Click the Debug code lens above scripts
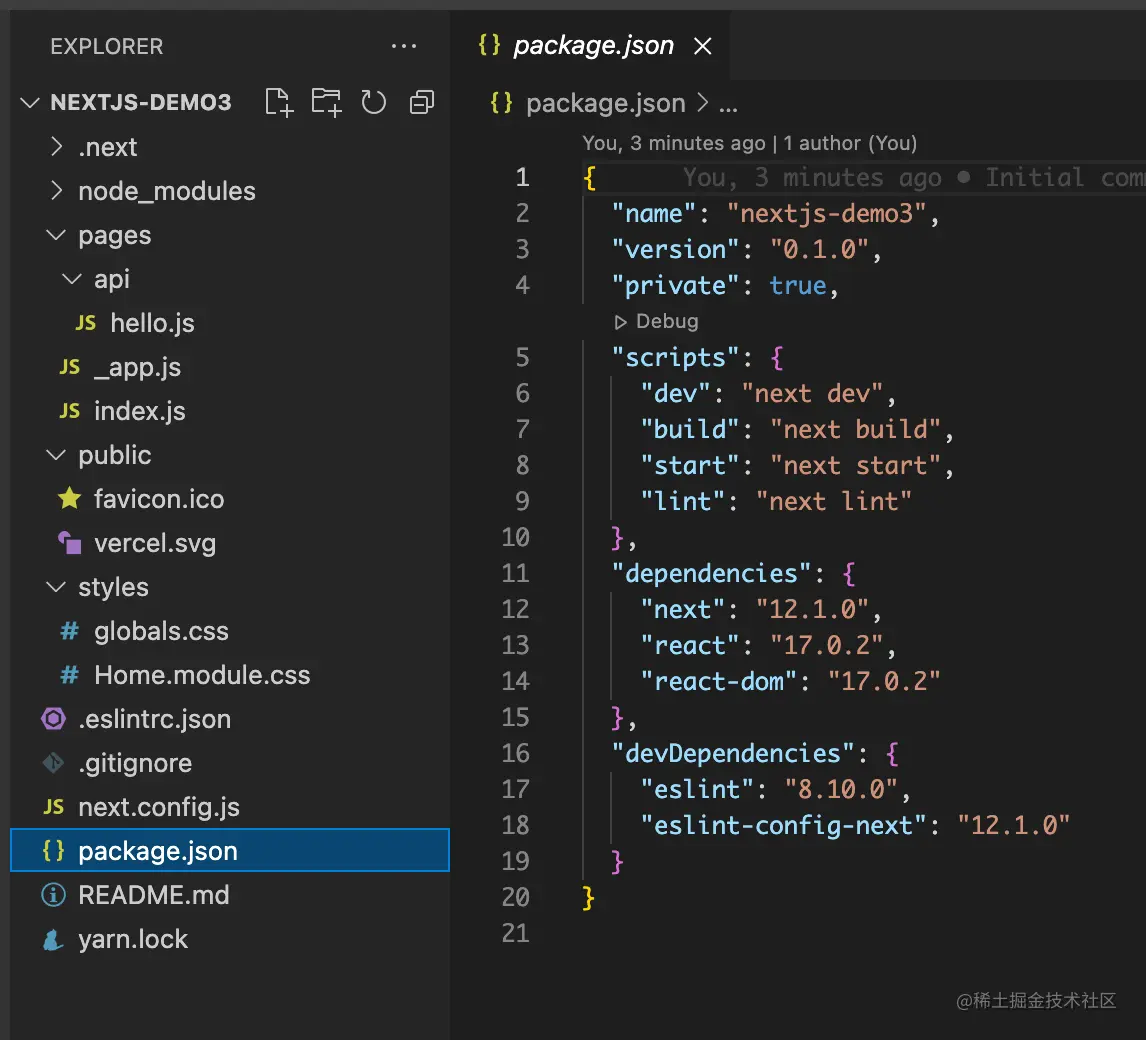 click(x=656, y=321)
